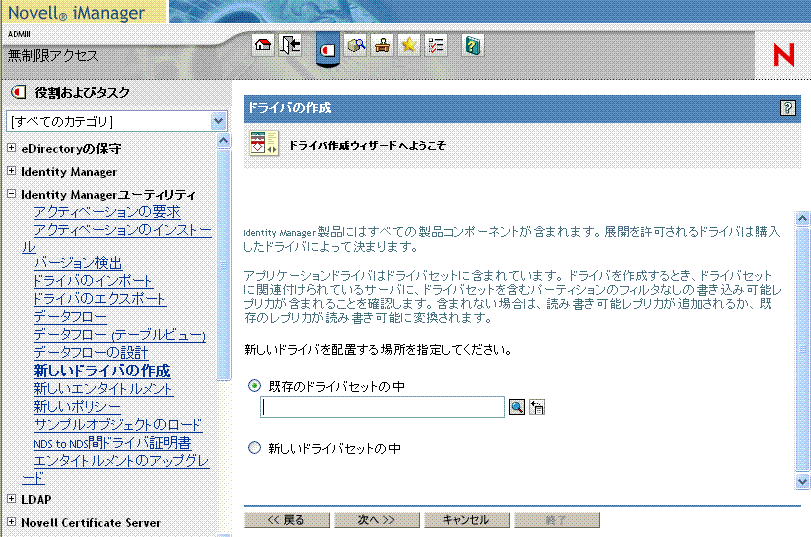Click the help question mark in header

pos(787,108)
